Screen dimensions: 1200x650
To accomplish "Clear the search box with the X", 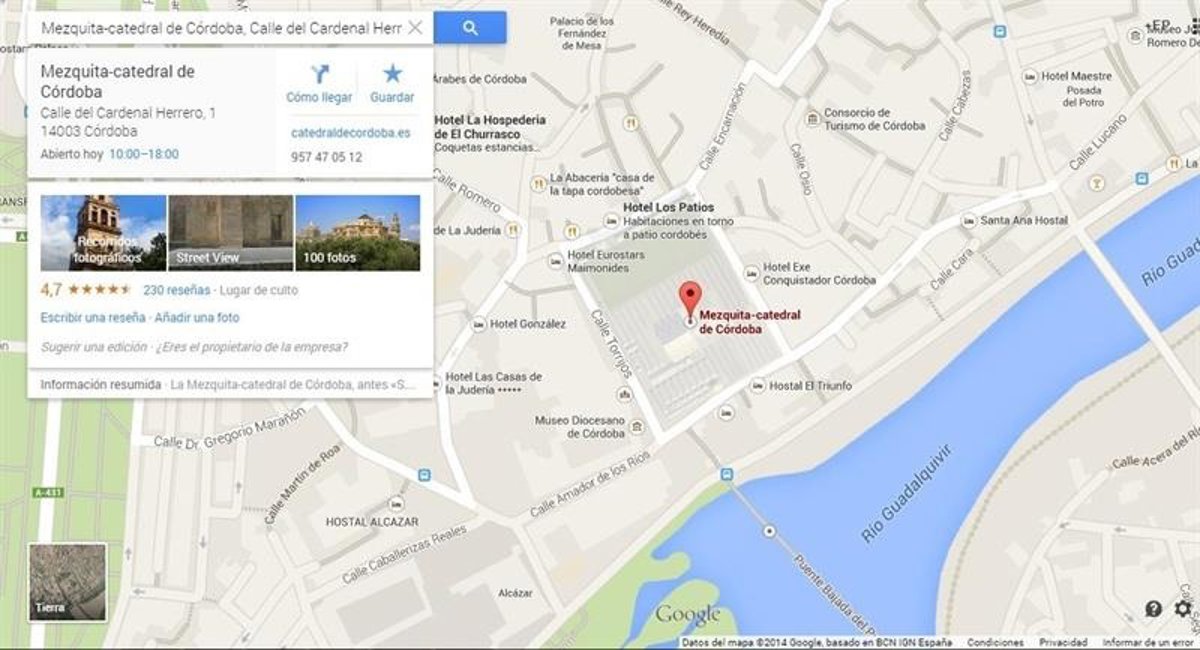I will [x=416, y=28].
